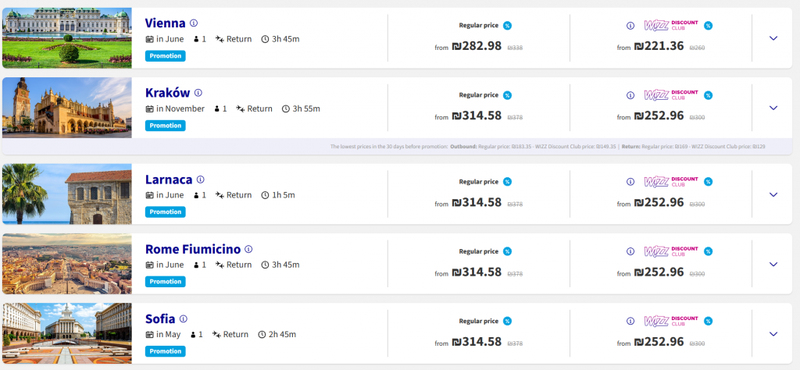The image size is (800, 370).
Task: Click the info icon beside Kraków
Action: [198, 93]
